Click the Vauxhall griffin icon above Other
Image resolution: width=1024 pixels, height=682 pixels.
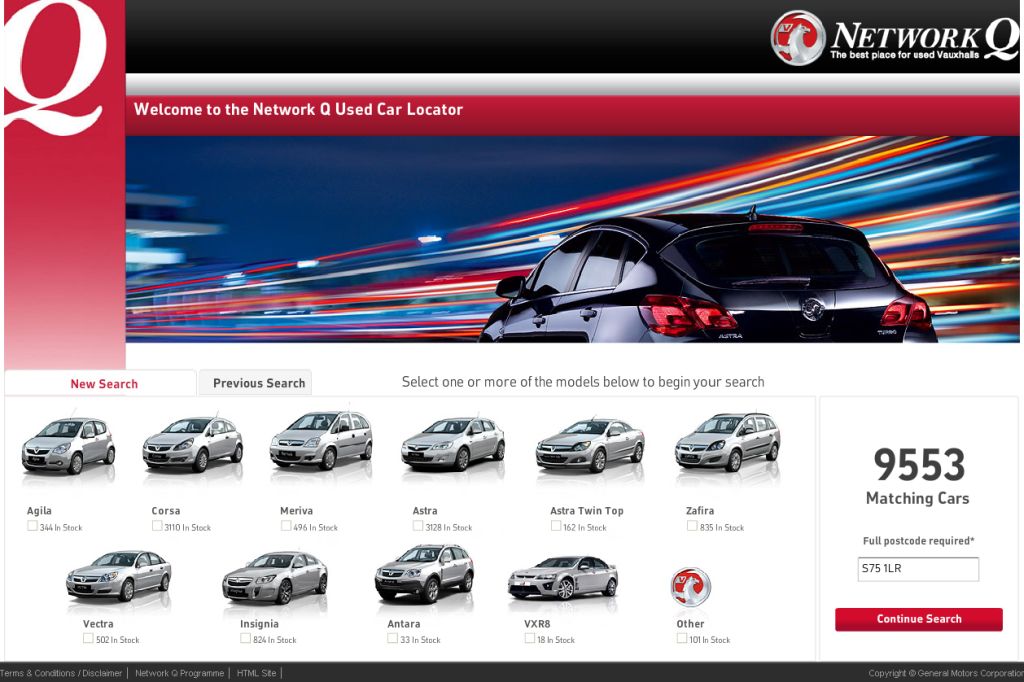[x=690, y=587]
